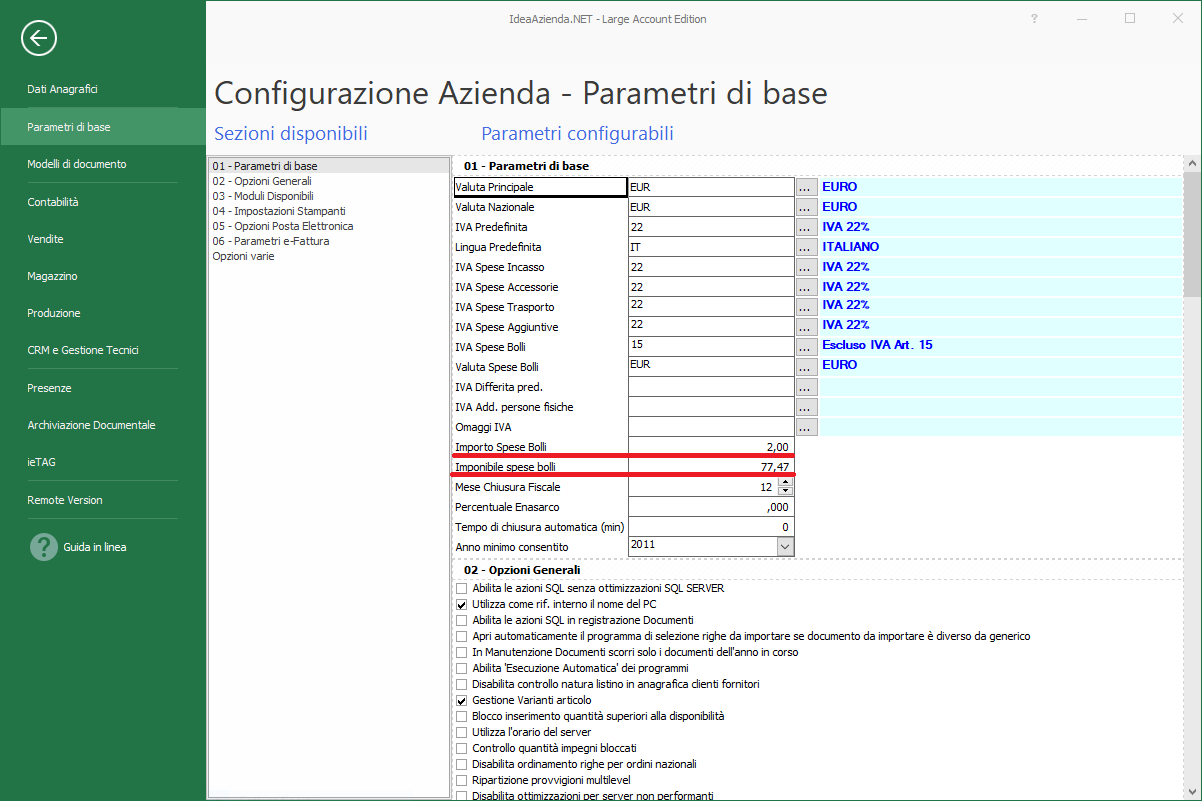Select '05 - Opzioni Posta Elettronica' section

pyautogui.click(x=282, y=226)
